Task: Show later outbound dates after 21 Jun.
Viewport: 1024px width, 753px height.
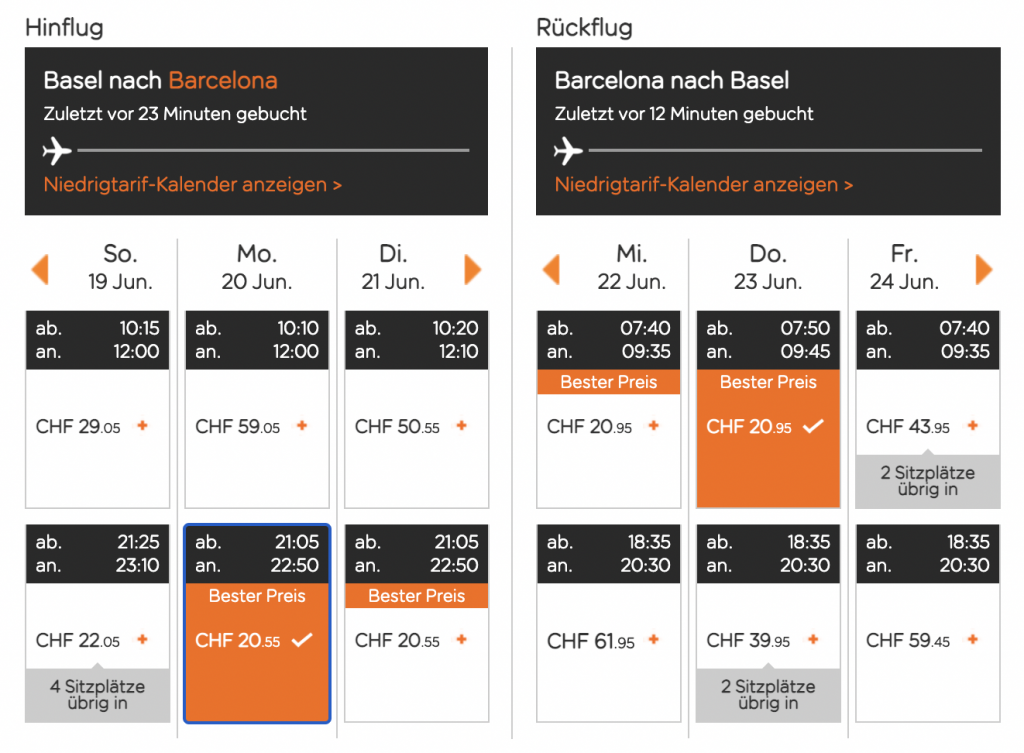Action: 473,269
